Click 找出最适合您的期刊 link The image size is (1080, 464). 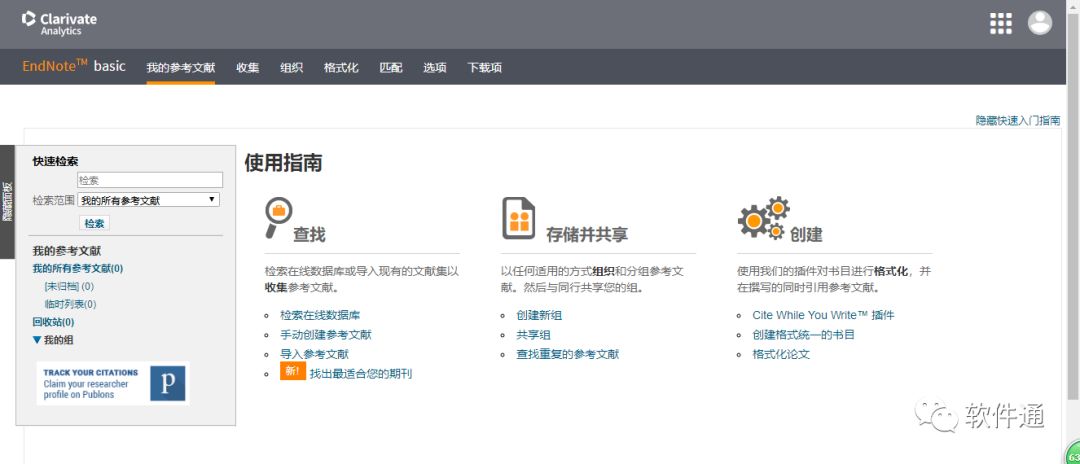[360, 374]
